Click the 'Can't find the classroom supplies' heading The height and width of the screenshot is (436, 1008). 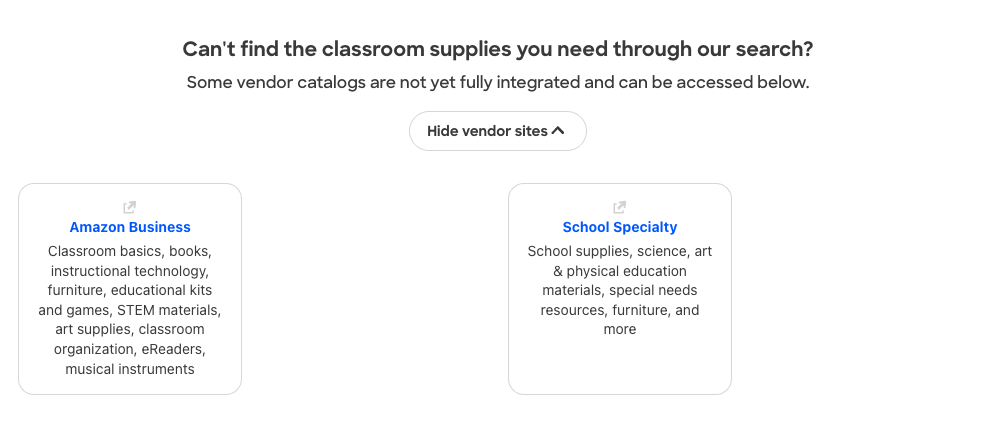point(498,49)
